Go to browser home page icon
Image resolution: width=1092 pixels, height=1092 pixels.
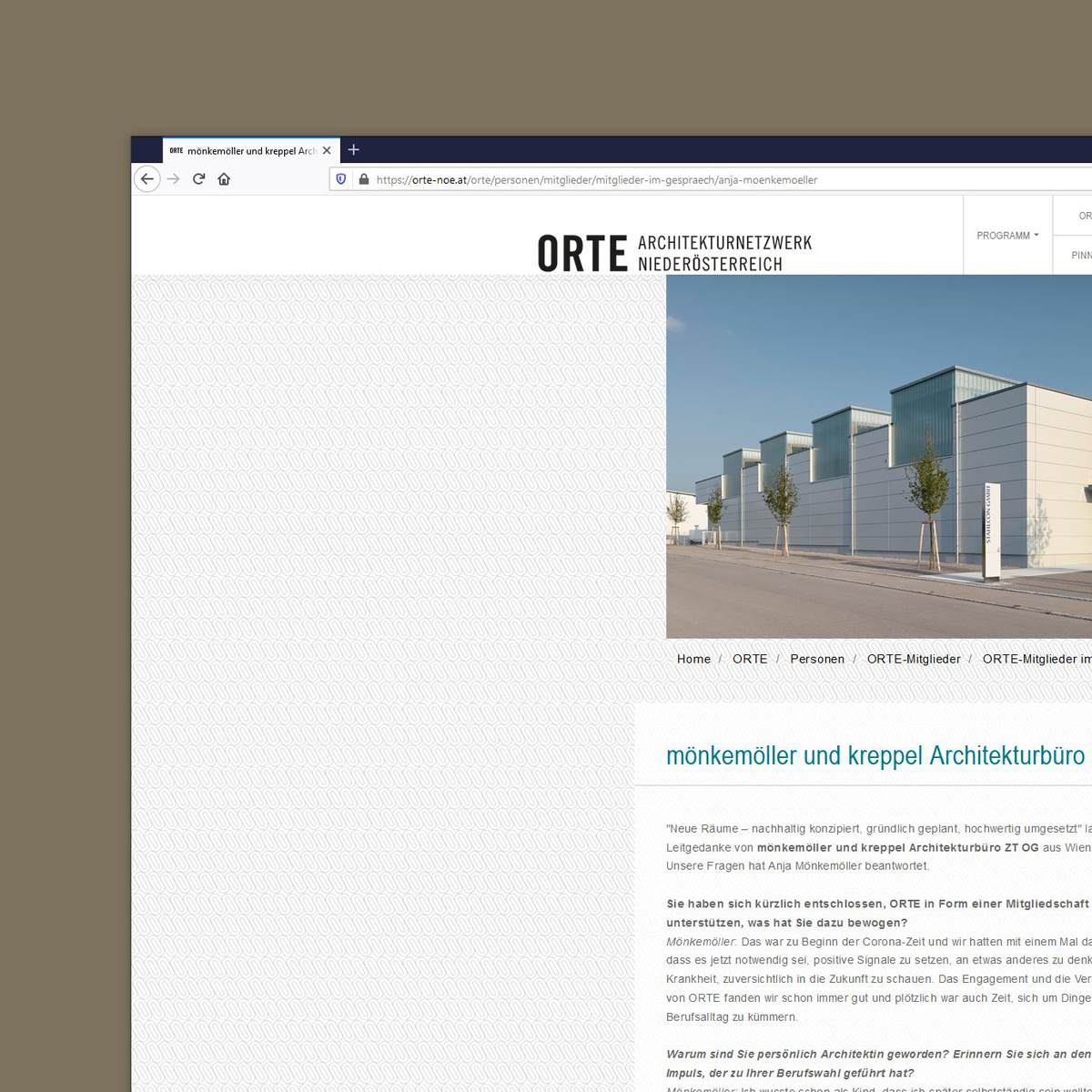[x=224, y=179]
